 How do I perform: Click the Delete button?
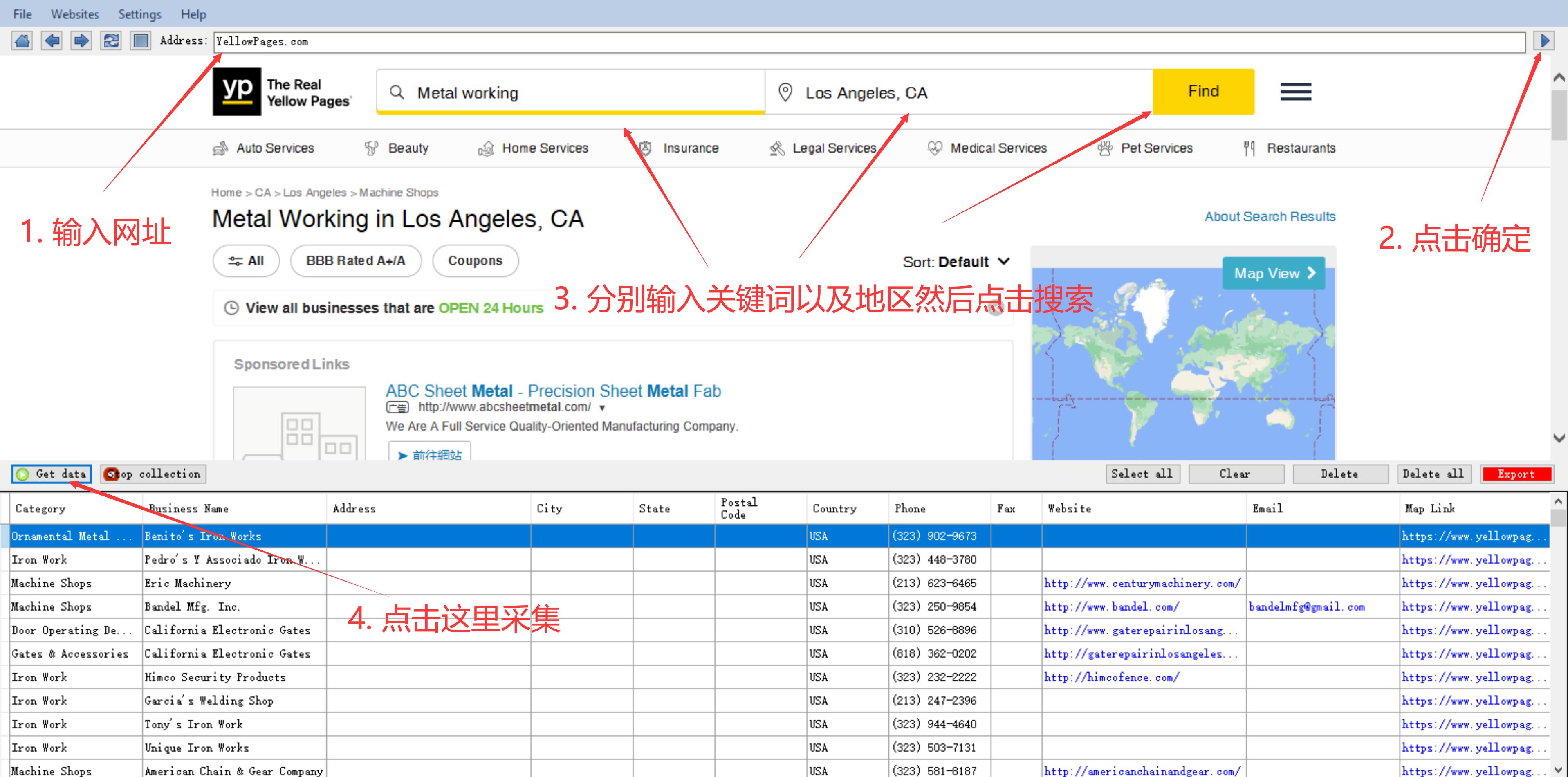[1340, 474]
